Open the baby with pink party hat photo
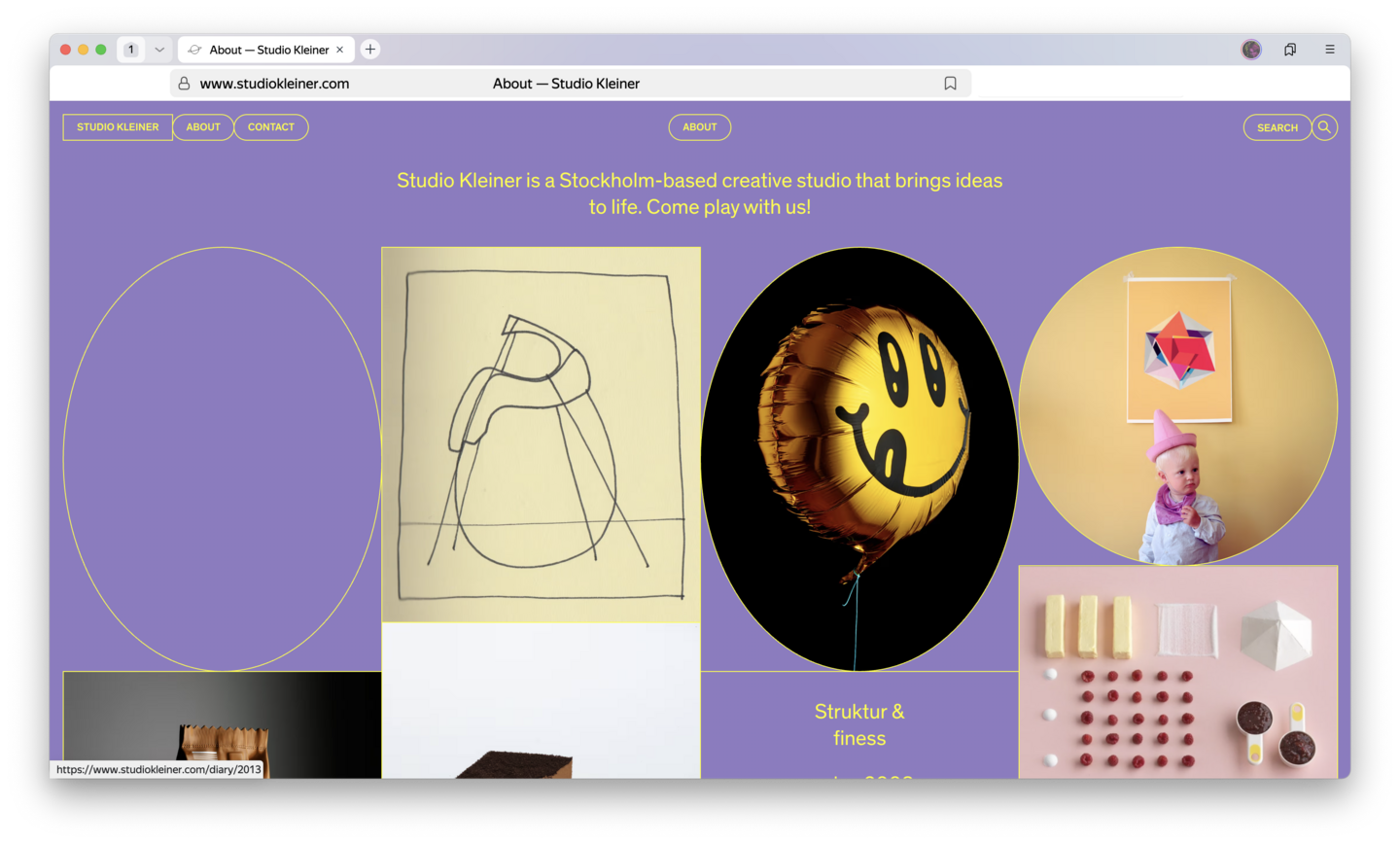The image size is (1400, 844). 1178,405
